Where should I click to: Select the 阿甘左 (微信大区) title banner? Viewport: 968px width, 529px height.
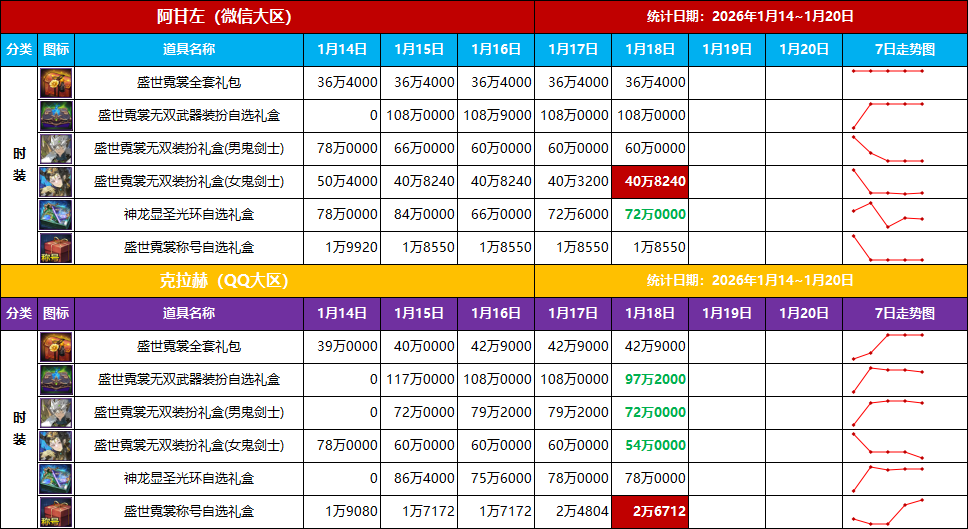[x=267, y=17]
